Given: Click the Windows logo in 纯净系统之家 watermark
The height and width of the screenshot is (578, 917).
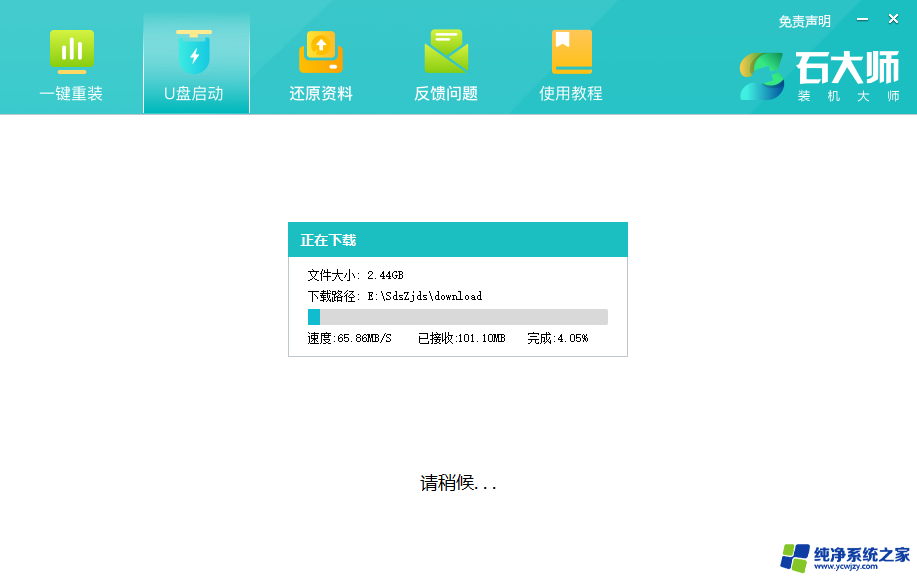Looking at the screenshot, I should 796,557.
